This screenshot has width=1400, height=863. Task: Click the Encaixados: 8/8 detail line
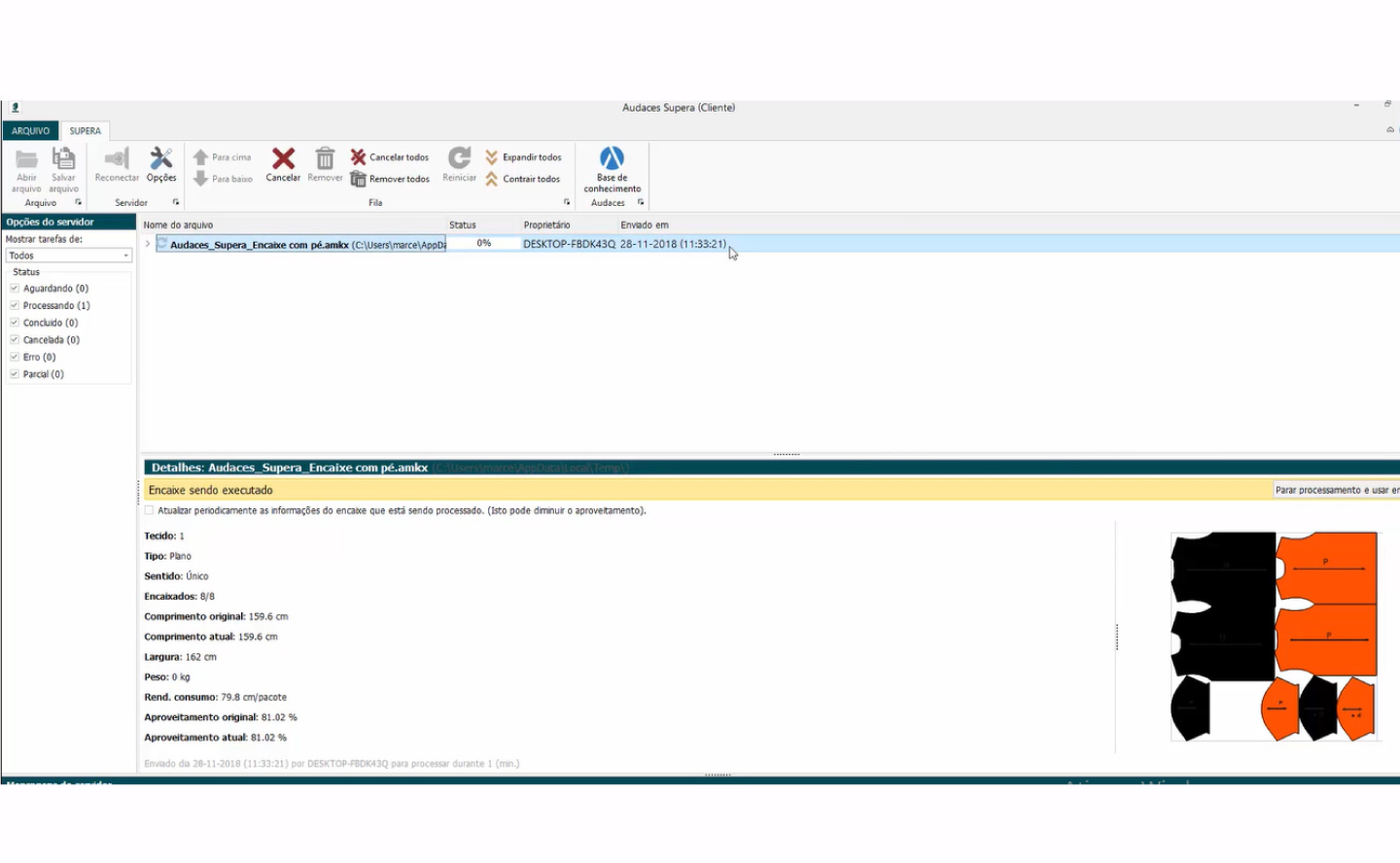click(179, 597)
